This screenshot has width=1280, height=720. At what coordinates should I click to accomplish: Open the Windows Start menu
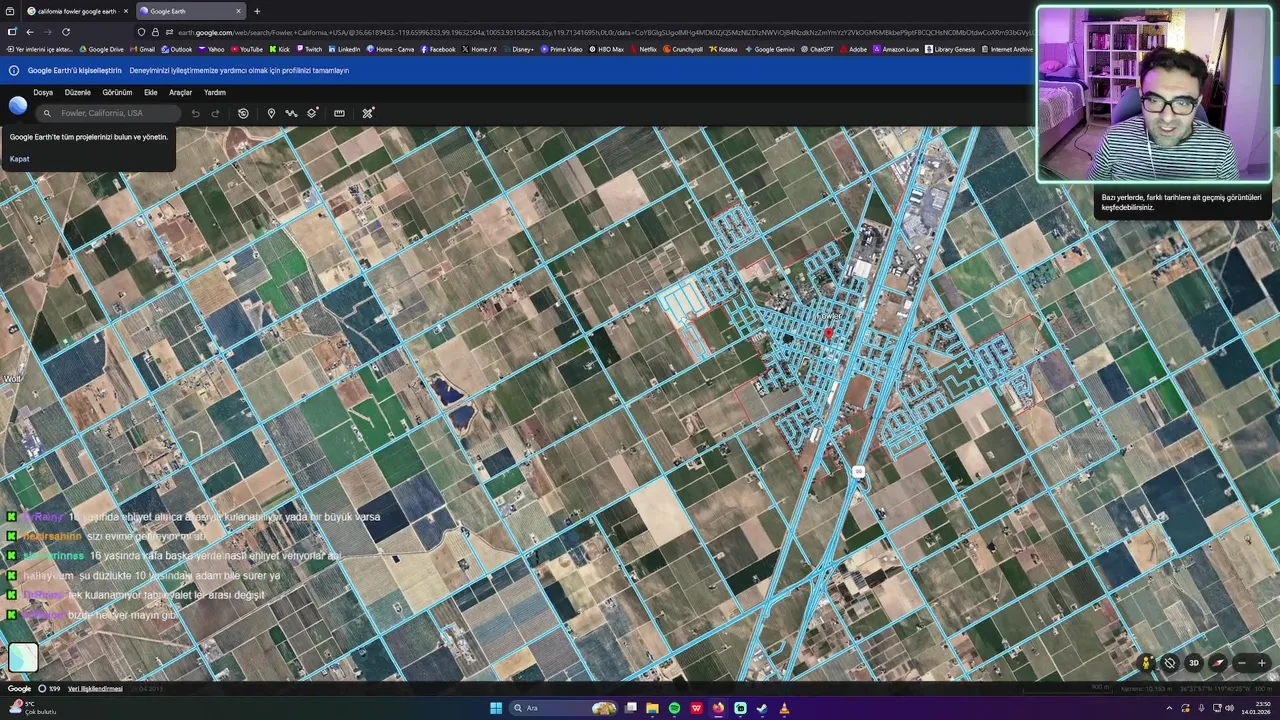496,708
